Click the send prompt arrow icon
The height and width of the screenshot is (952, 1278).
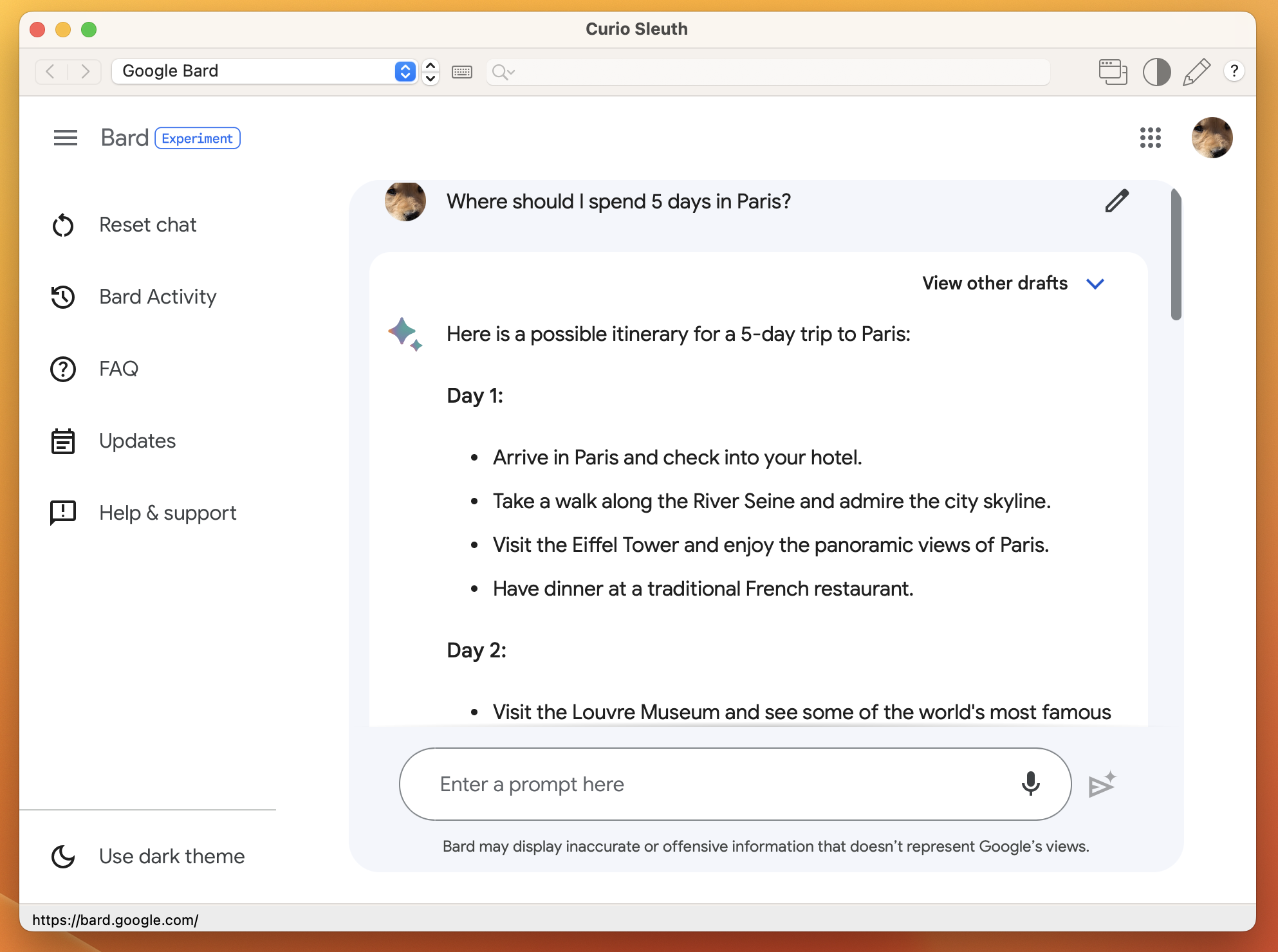(1102, 784)
